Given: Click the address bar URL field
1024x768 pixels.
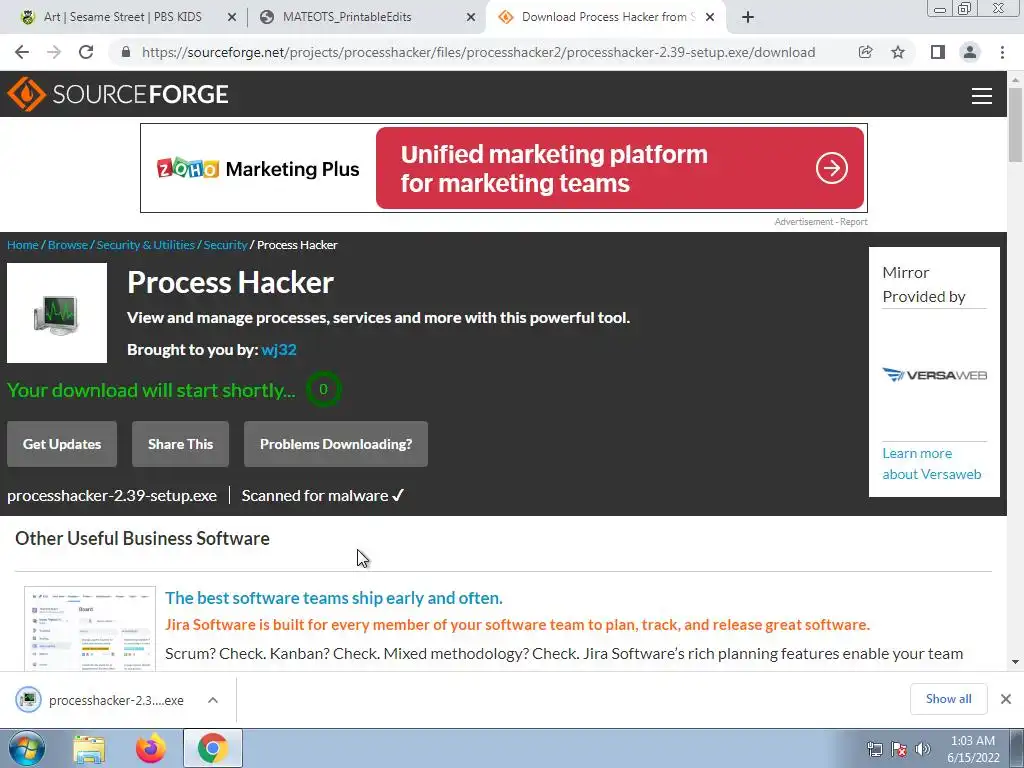Looking at the screenshot, I should point(478,52).
